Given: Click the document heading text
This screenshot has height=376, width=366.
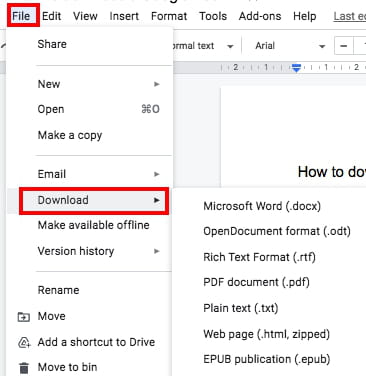Looking at the screenshot, I should click(332, 172).
